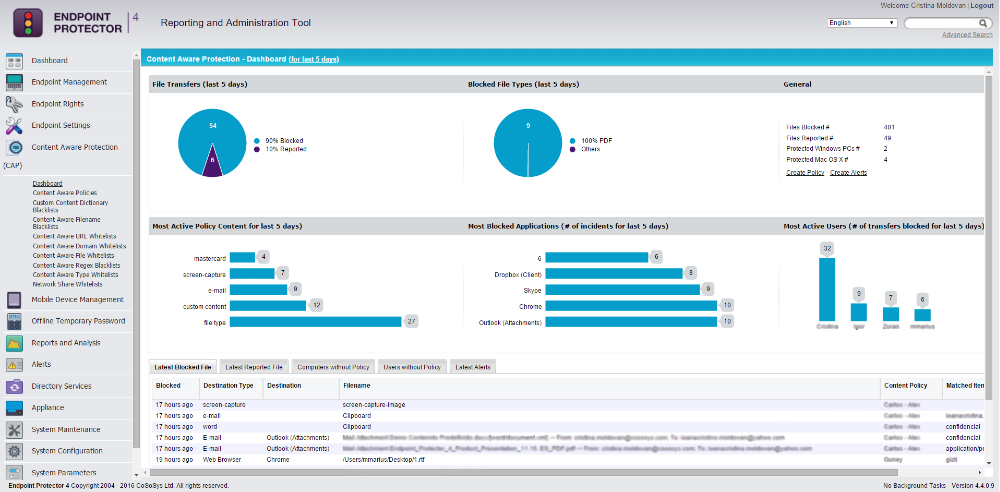The width and height of the screenshot is (1000, 492).
Task: Click the System Maintenance wrench icon
Action: point(15,430)
